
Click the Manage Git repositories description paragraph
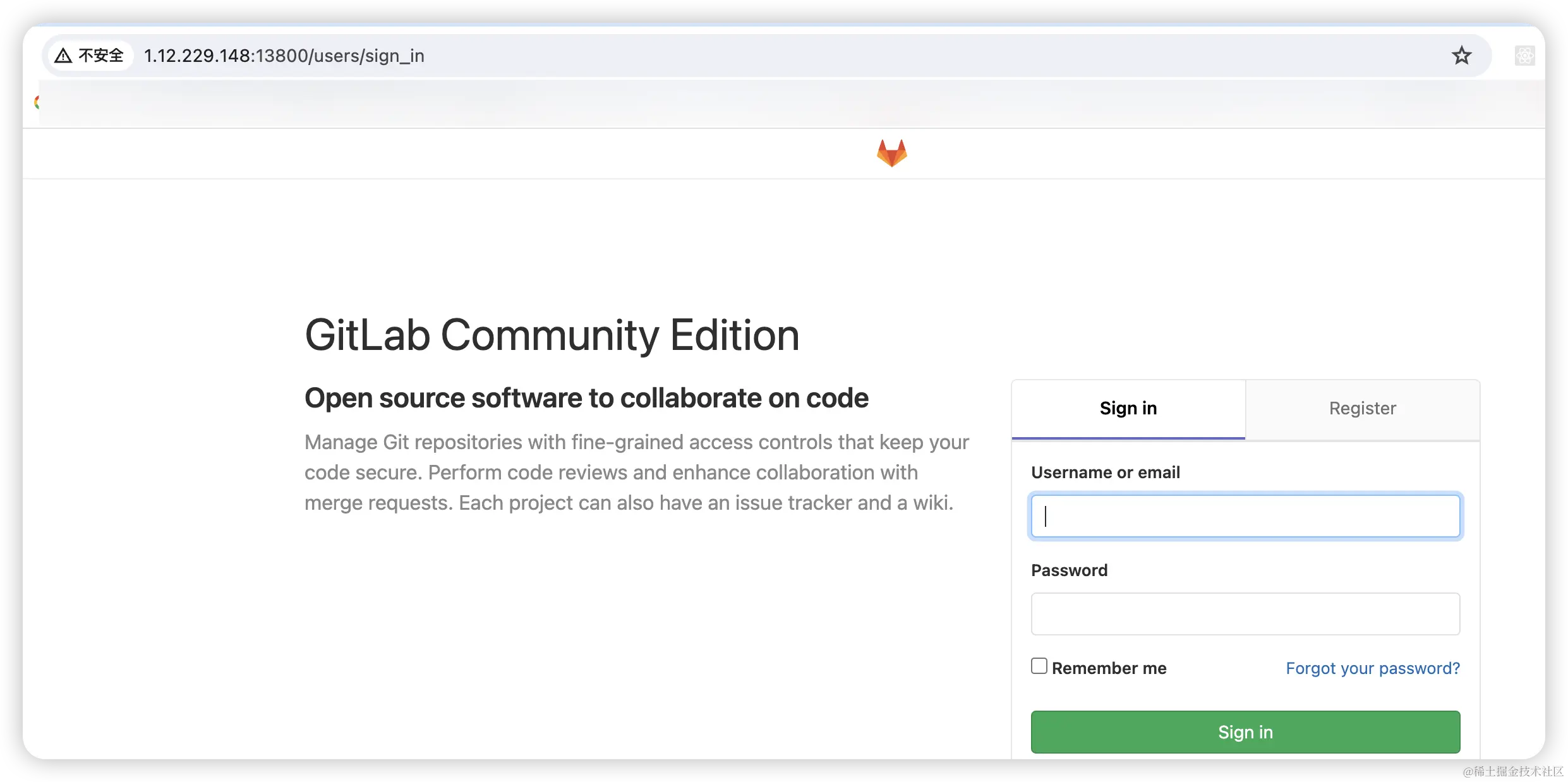(636, 472)
